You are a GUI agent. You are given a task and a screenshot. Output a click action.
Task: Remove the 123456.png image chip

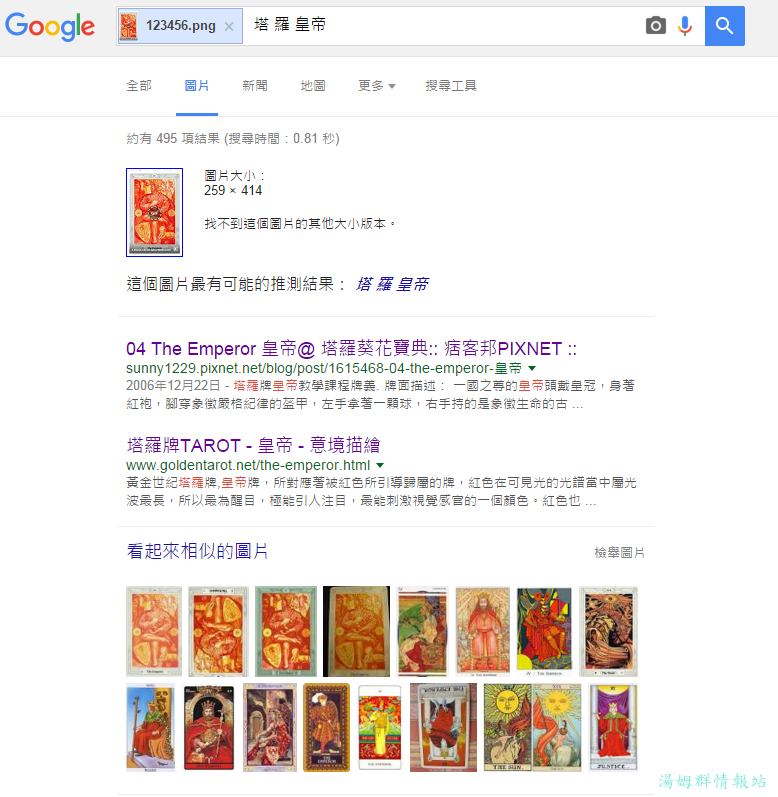coord(229,26)
